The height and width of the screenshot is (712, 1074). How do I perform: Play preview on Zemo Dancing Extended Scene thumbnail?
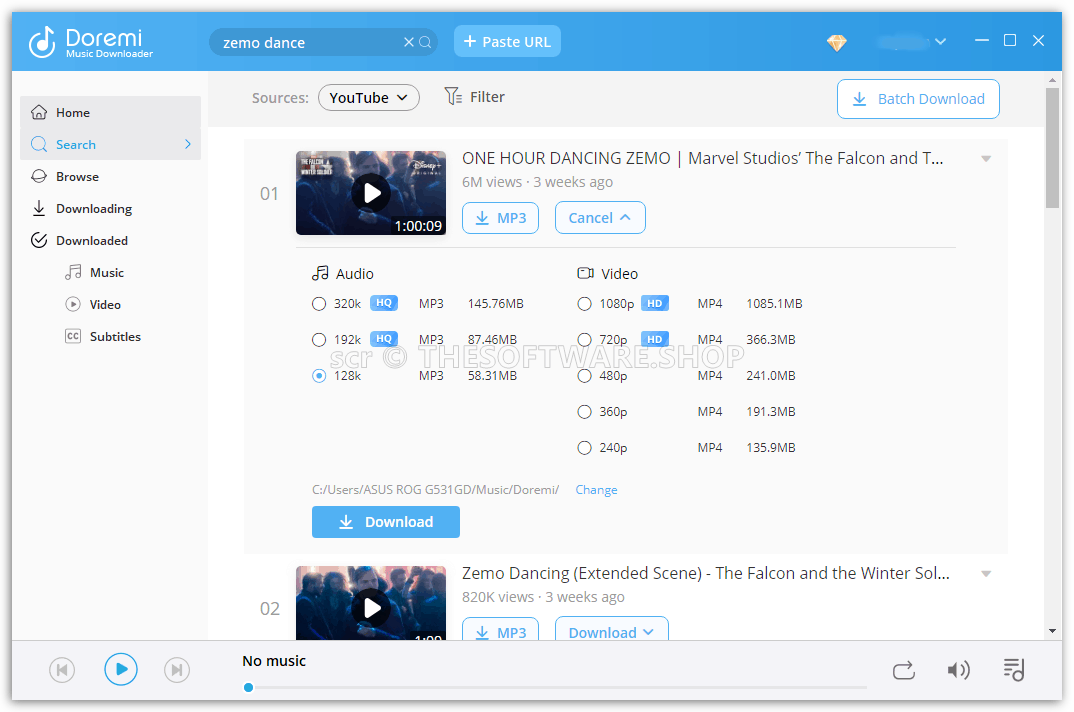(371, 608)
